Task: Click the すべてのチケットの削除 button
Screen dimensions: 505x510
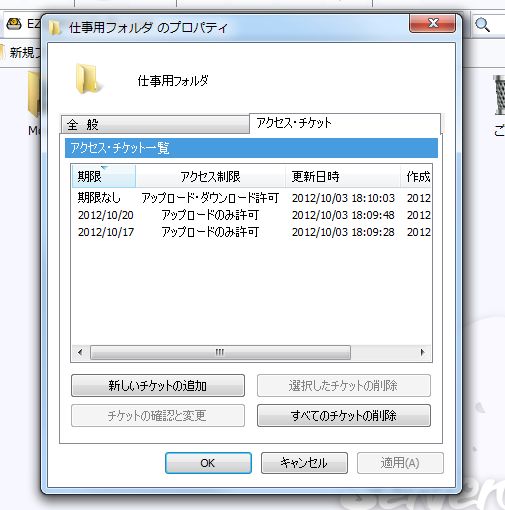Action: pyautogui.click(x=344, y=415)
